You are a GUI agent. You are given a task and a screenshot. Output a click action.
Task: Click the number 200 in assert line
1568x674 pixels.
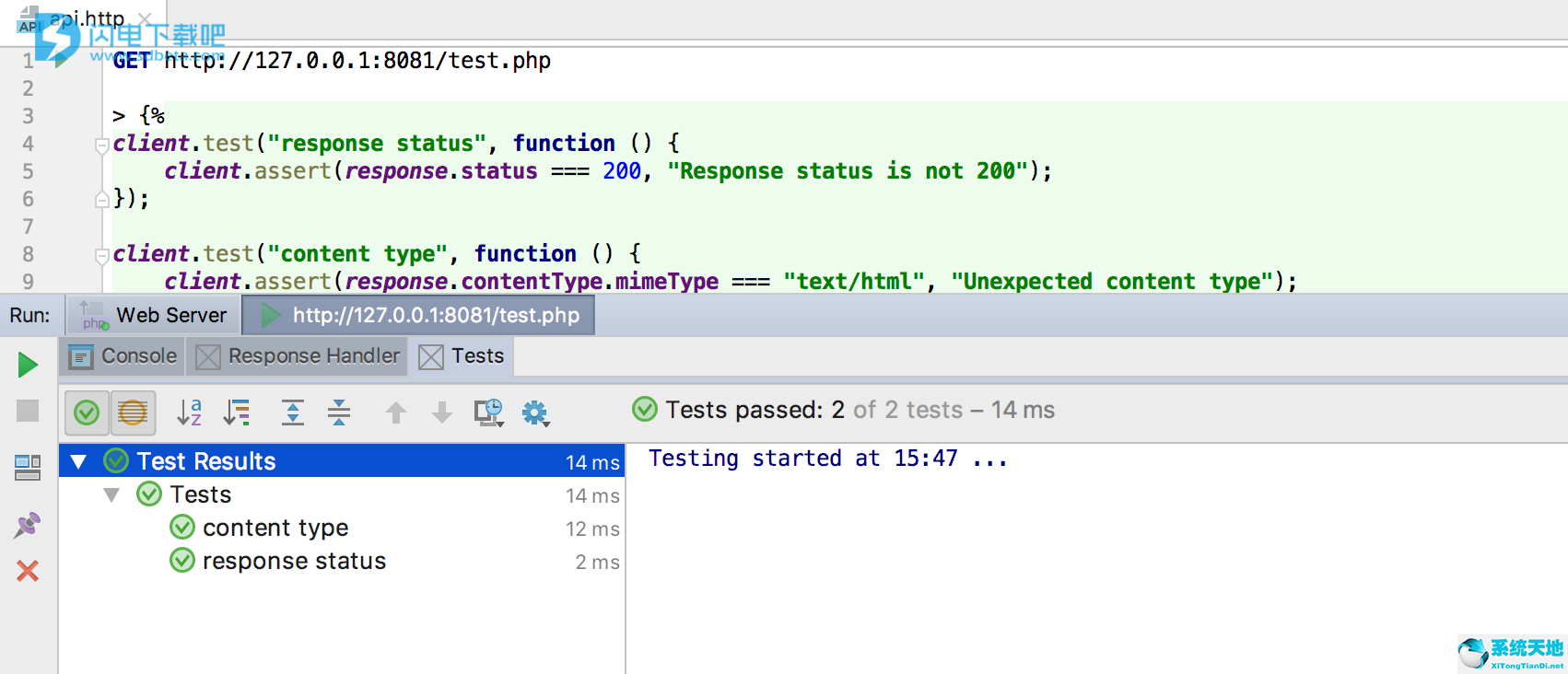tap(622, 171)
